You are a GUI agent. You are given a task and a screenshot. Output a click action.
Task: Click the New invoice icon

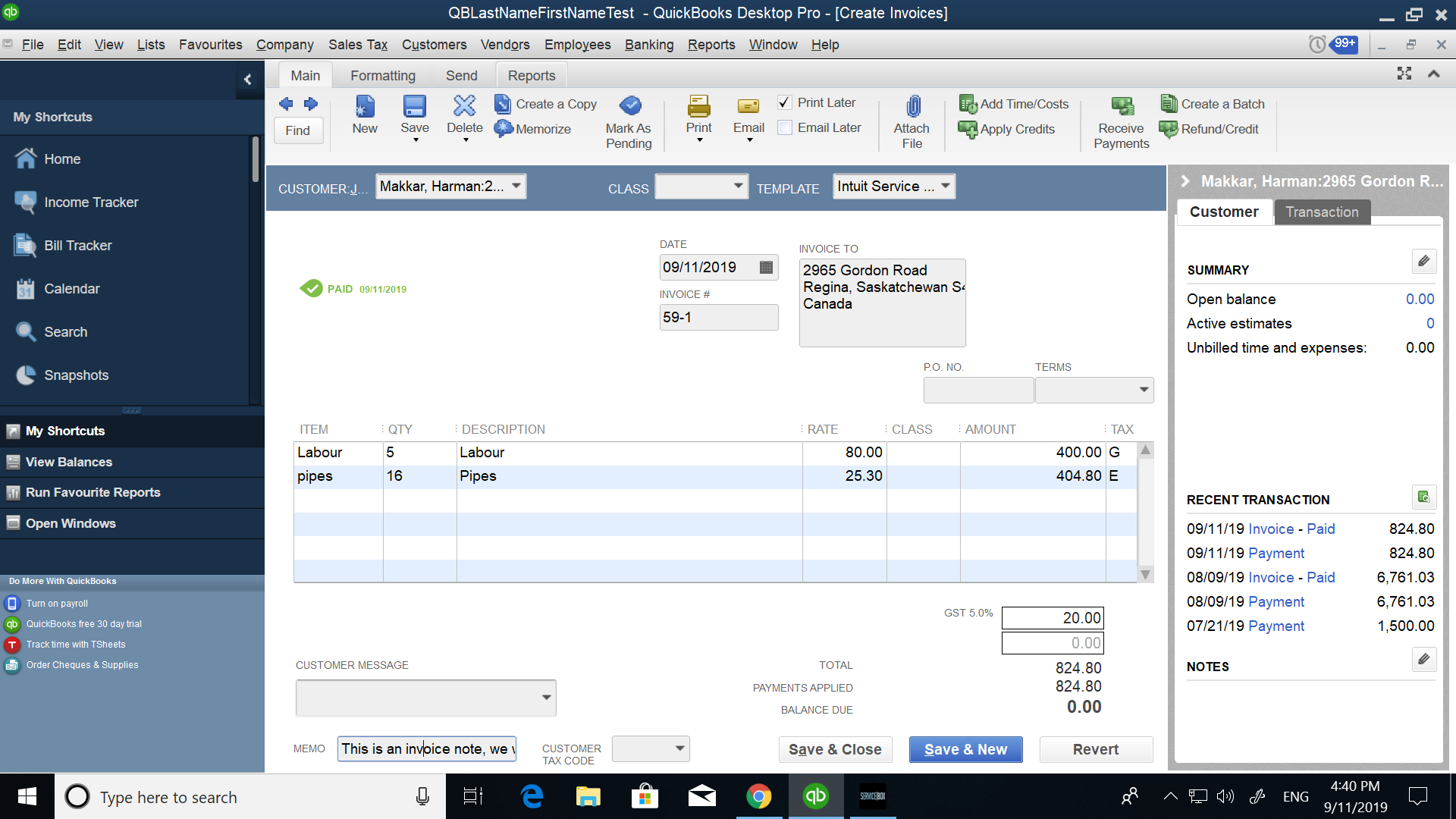[365, 106]
